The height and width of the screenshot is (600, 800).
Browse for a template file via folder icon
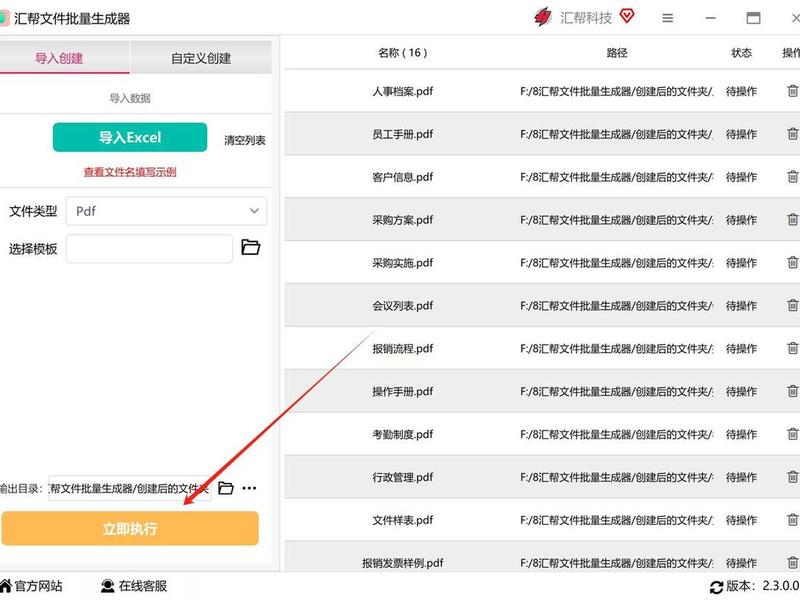(x=251, y=247)
